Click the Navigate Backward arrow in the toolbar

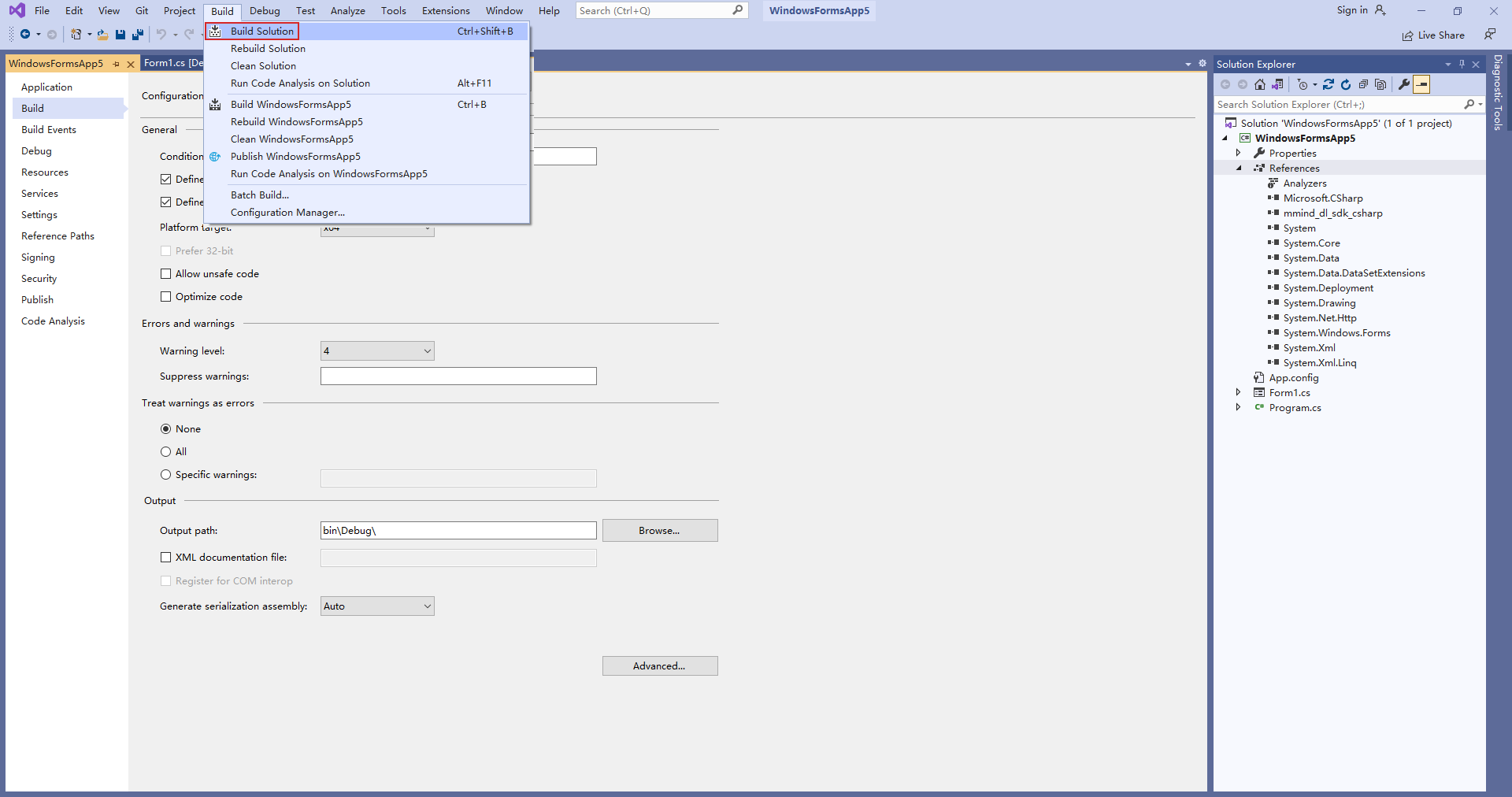coord(24,35)
